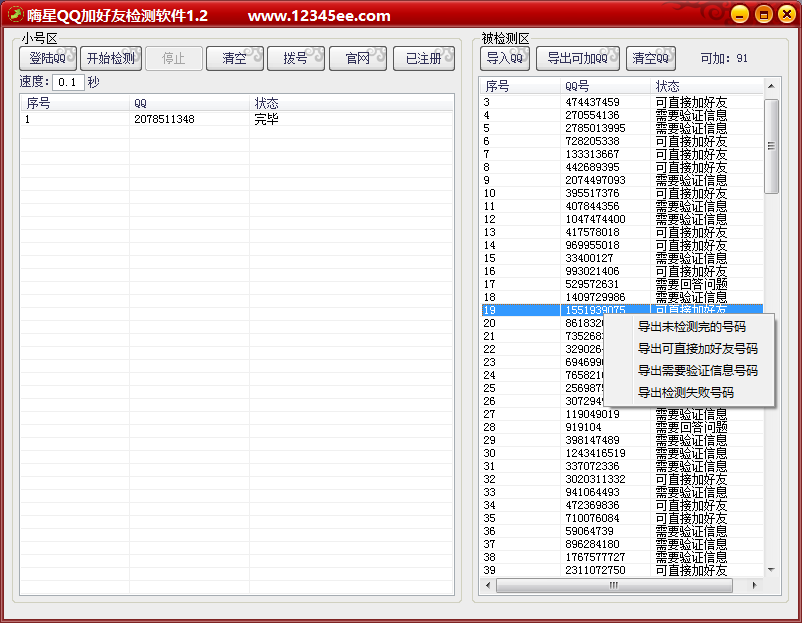Export addable numbers with 导出可加QQ
This screenshot has height=623, width=802.
coord(578,58)
